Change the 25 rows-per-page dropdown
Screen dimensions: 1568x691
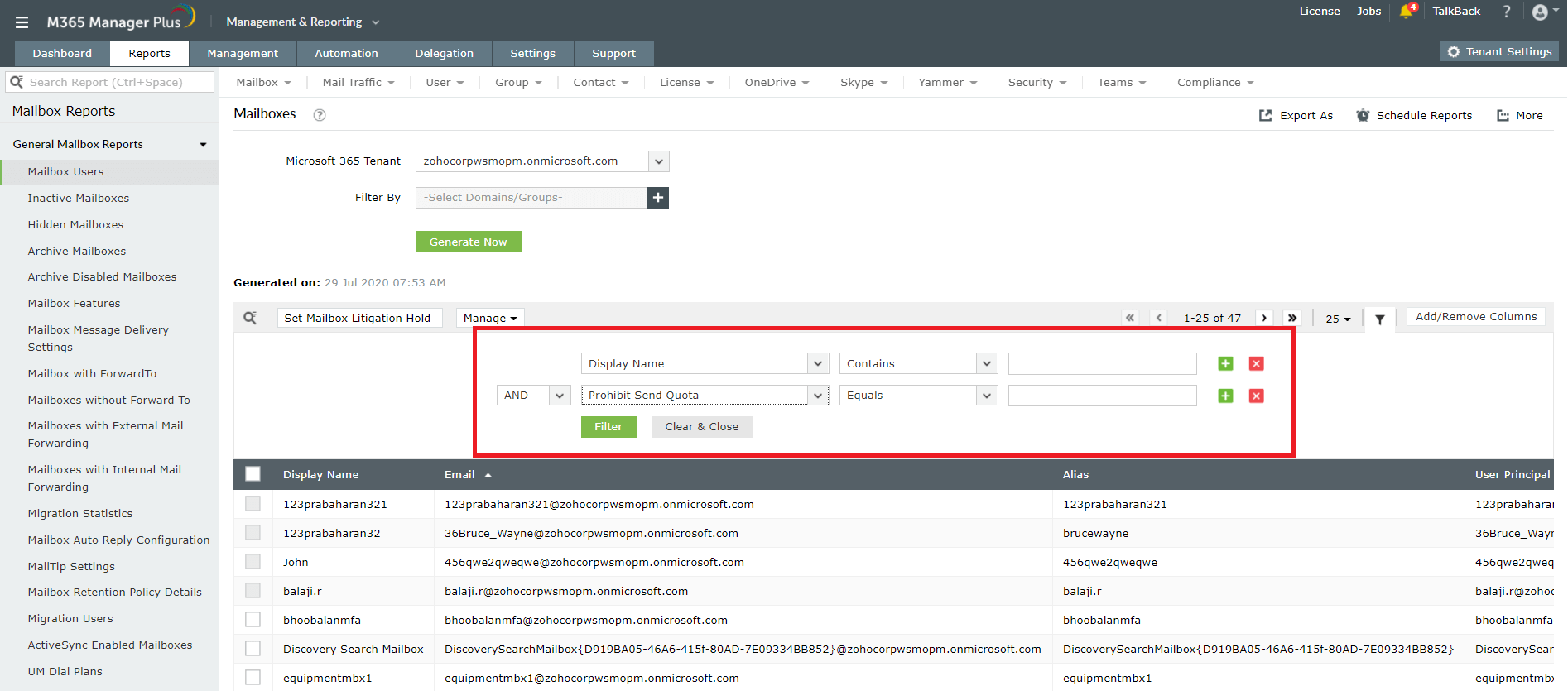pyautogui.click(x=1338, y=319)
